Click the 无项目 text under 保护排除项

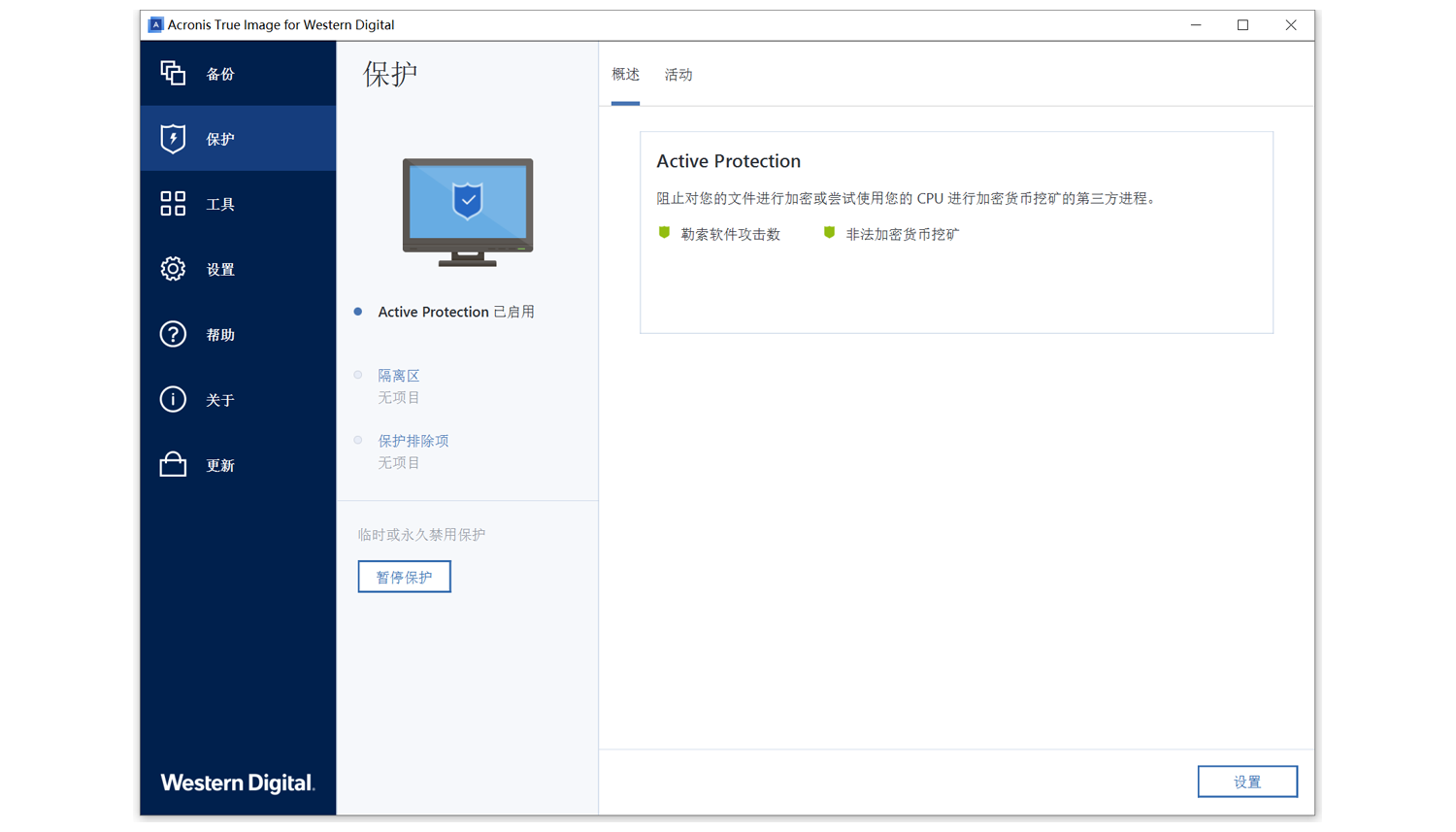click(399, 463)
